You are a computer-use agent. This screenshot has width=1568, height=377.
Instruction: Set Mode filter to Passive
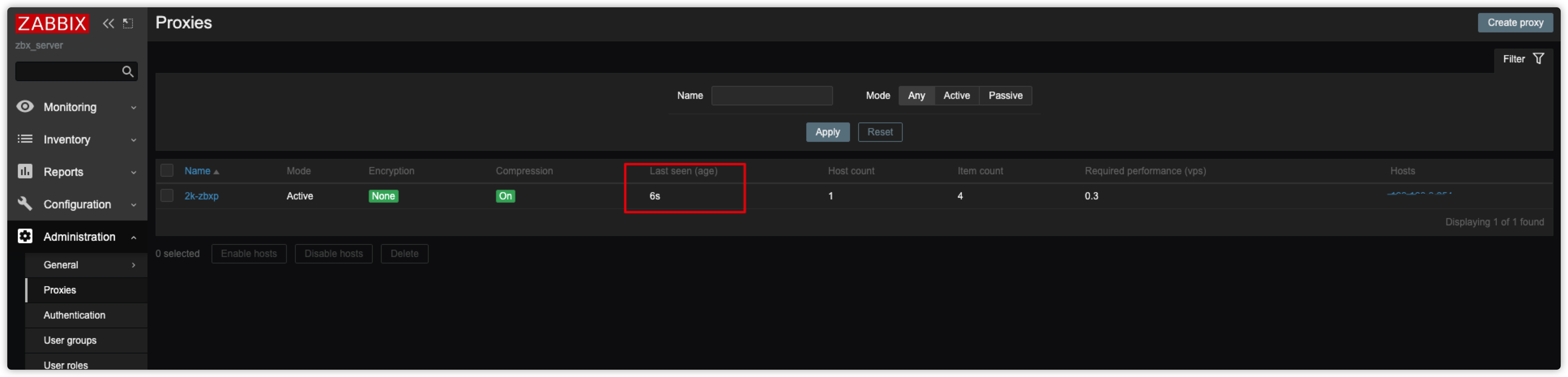click(1005, 96)
